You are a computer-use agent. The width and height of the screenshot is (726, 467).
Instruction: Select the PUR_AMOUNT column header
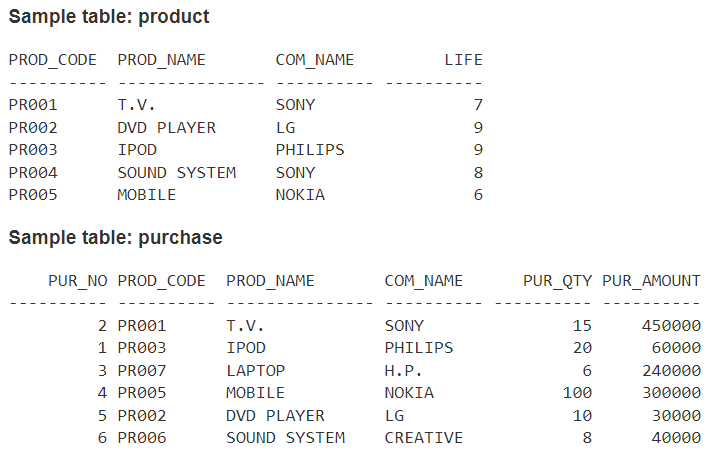(651, 281)
